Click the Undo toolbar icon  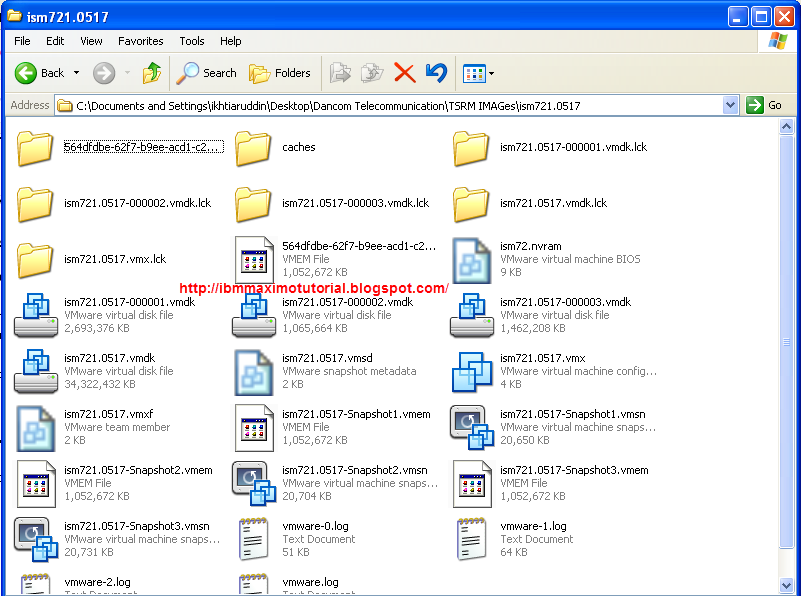pyautogui.click(x=437, y=72)
